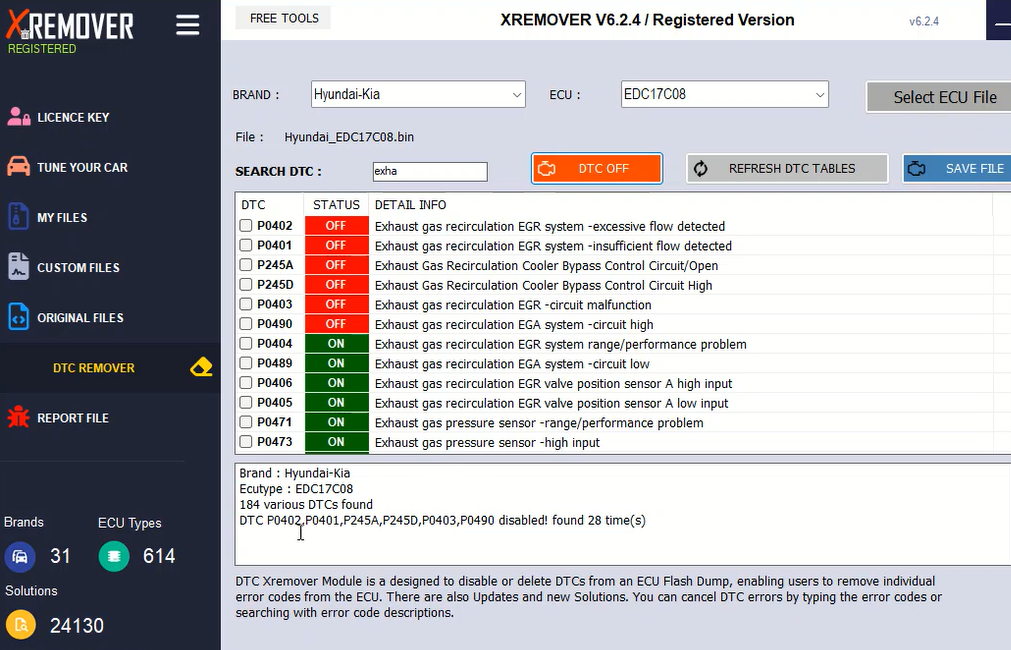Open the ECU dropdown showing EDC17C08

(725, 94)
